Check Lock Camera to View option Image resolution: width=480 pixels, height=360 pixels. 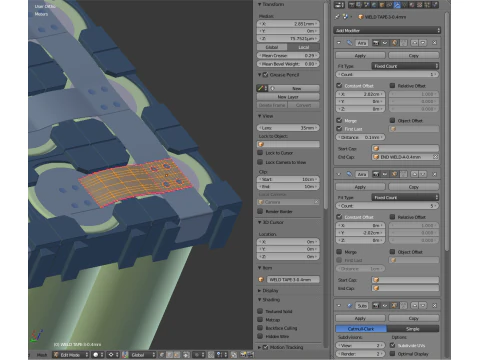tap(260, 162)
